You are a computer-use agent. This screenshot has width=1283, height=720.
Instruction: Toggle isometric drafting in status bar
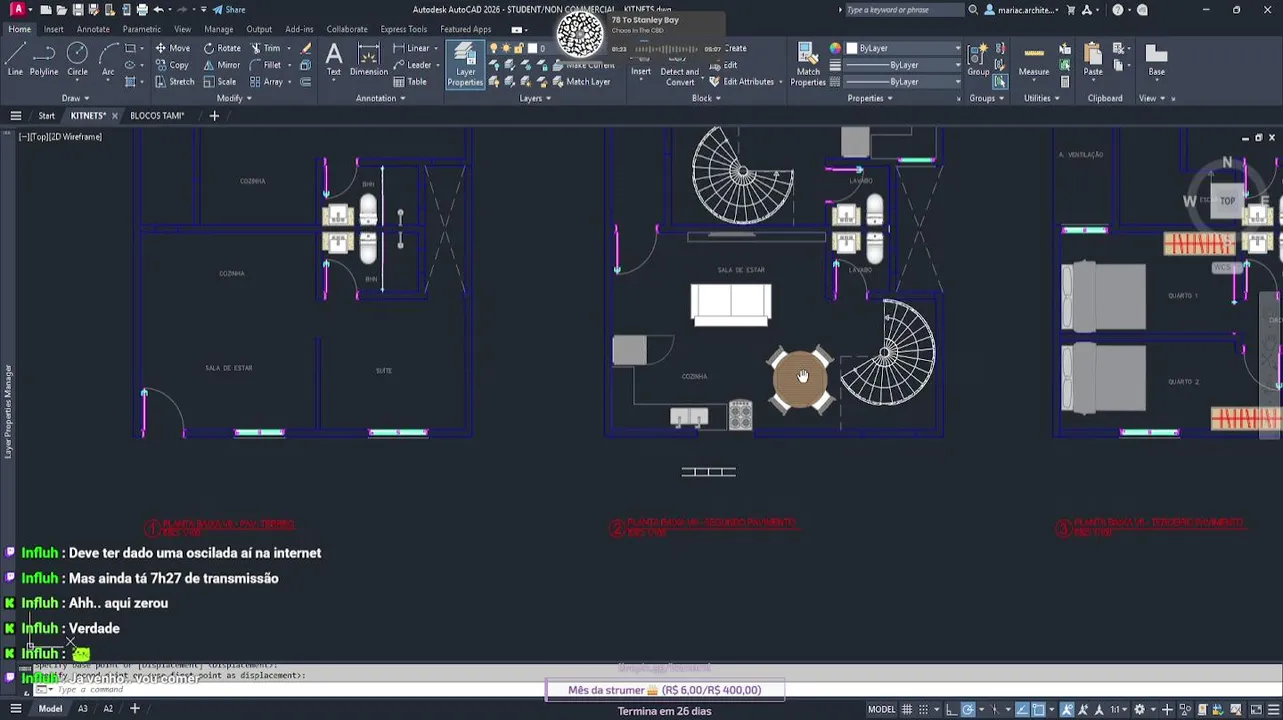coord(994,710)
